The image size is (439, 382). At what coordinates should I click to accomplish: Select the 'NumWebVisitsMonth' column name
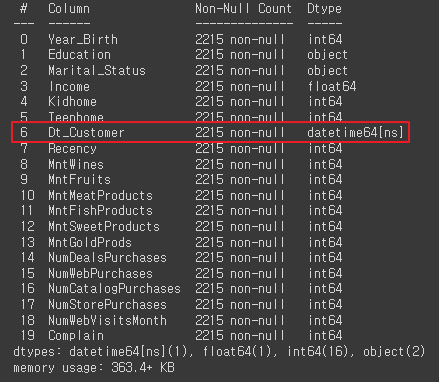click(107, 321)
